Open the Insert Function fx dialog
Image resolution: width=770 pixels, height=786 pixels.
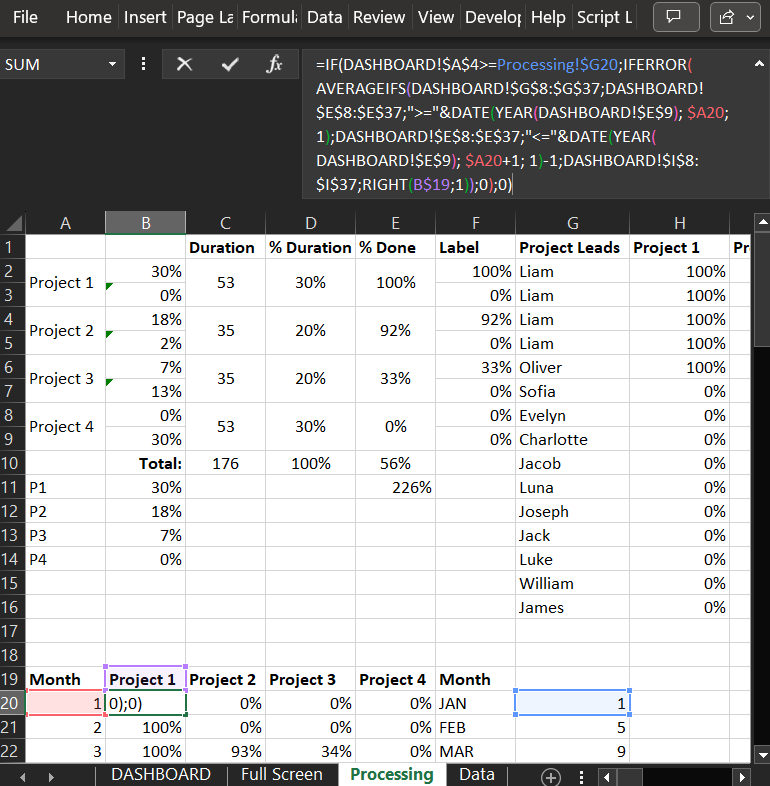click(x=275, y=64)
